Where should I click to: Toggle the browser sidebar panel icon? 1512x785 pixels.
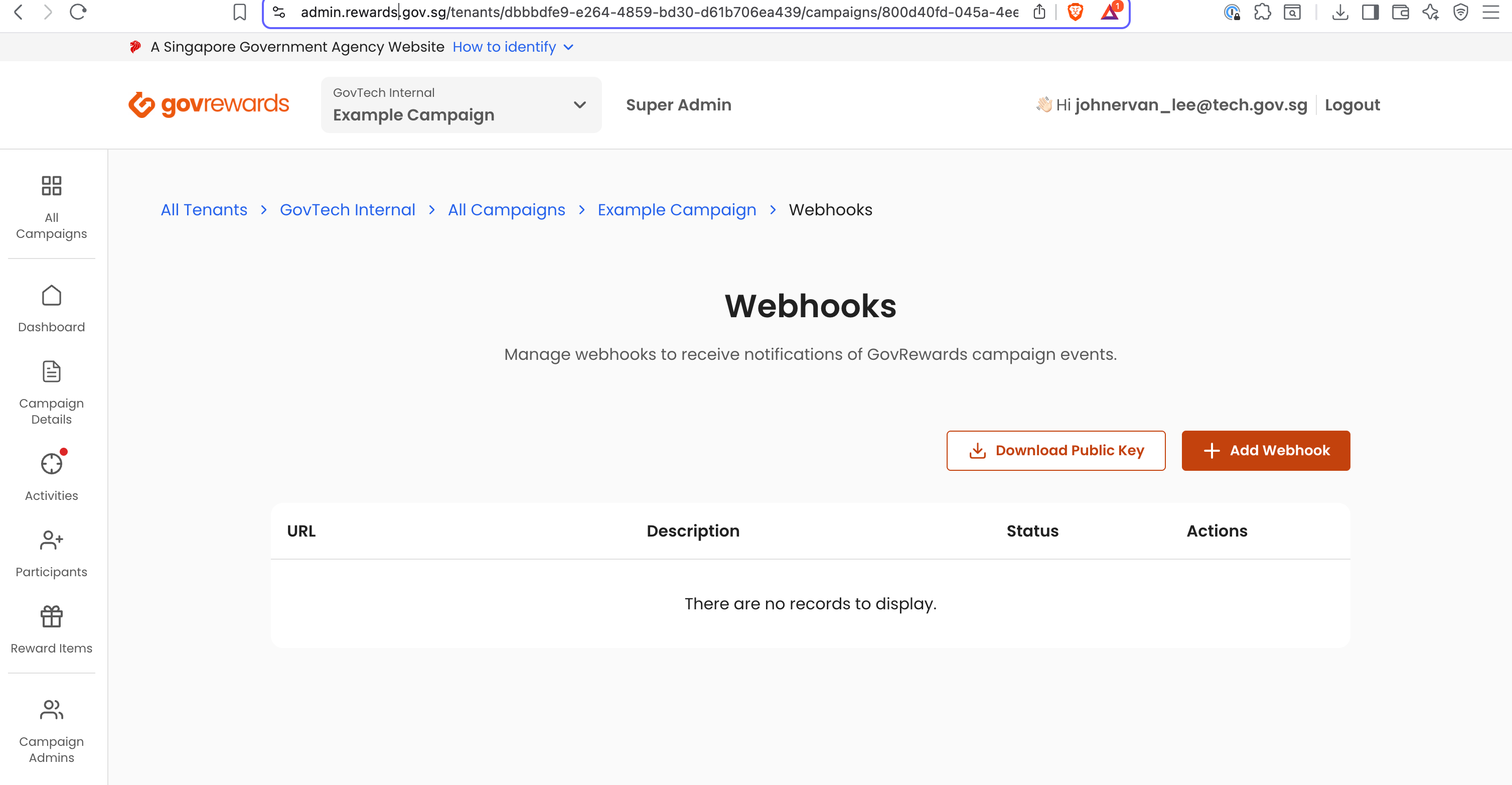(1370, 12)
